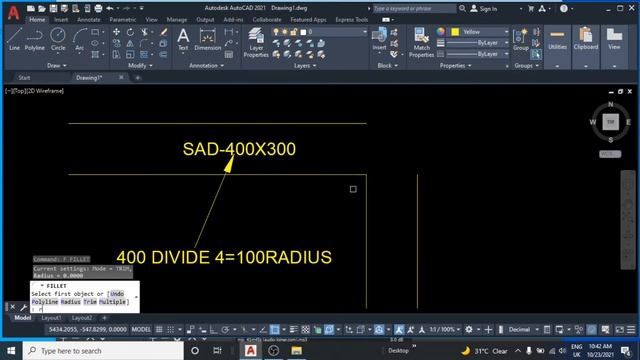Viewport: 640px width, 360px height.
Task: Click the Sign In button
Action: coord(484,9)
